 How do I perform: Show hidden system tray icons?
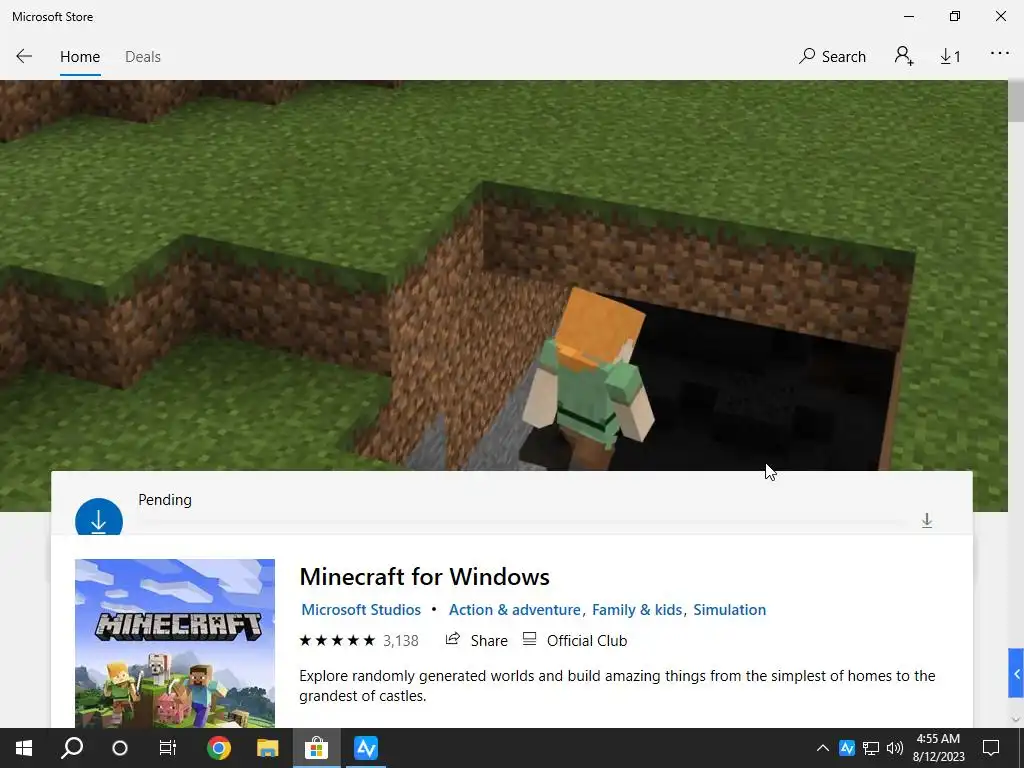pos(823,748)
